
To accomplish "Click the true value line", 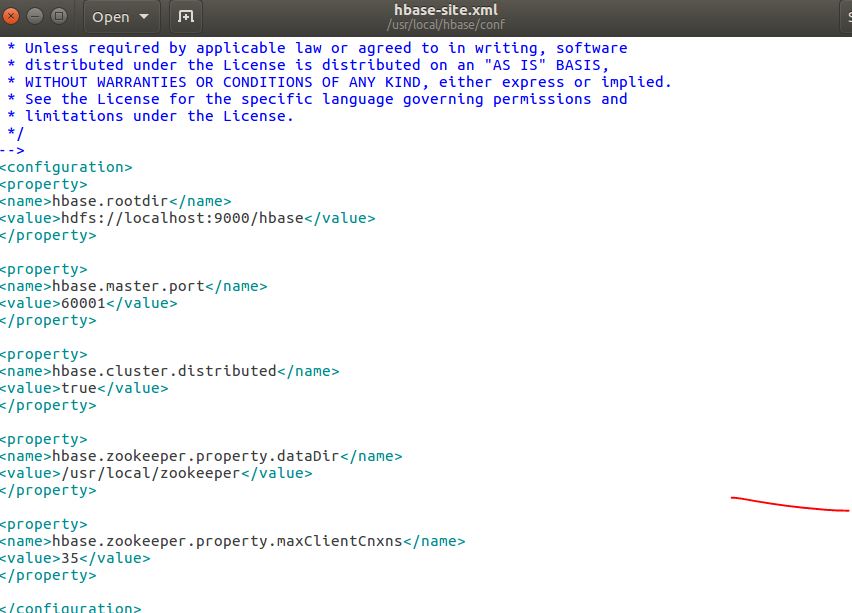I will pyautogui.click(x=84, y=388).
